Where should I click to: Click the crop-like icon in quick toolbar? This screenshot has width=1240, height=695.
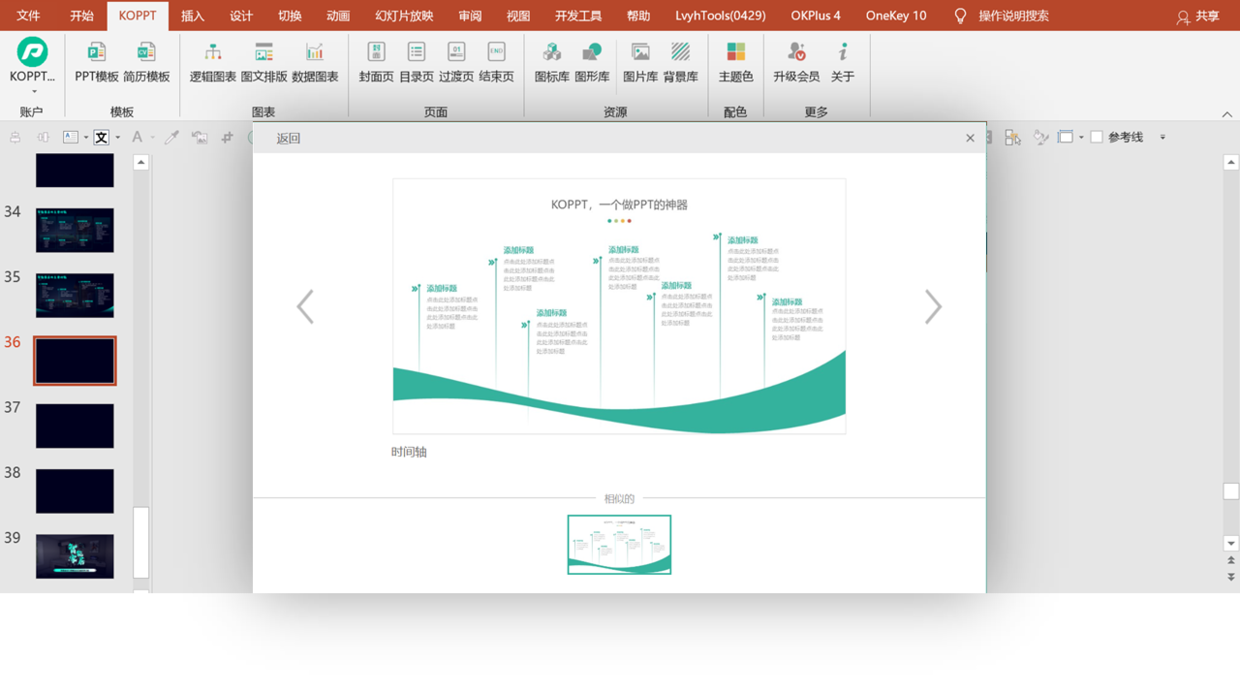point(227,137)
